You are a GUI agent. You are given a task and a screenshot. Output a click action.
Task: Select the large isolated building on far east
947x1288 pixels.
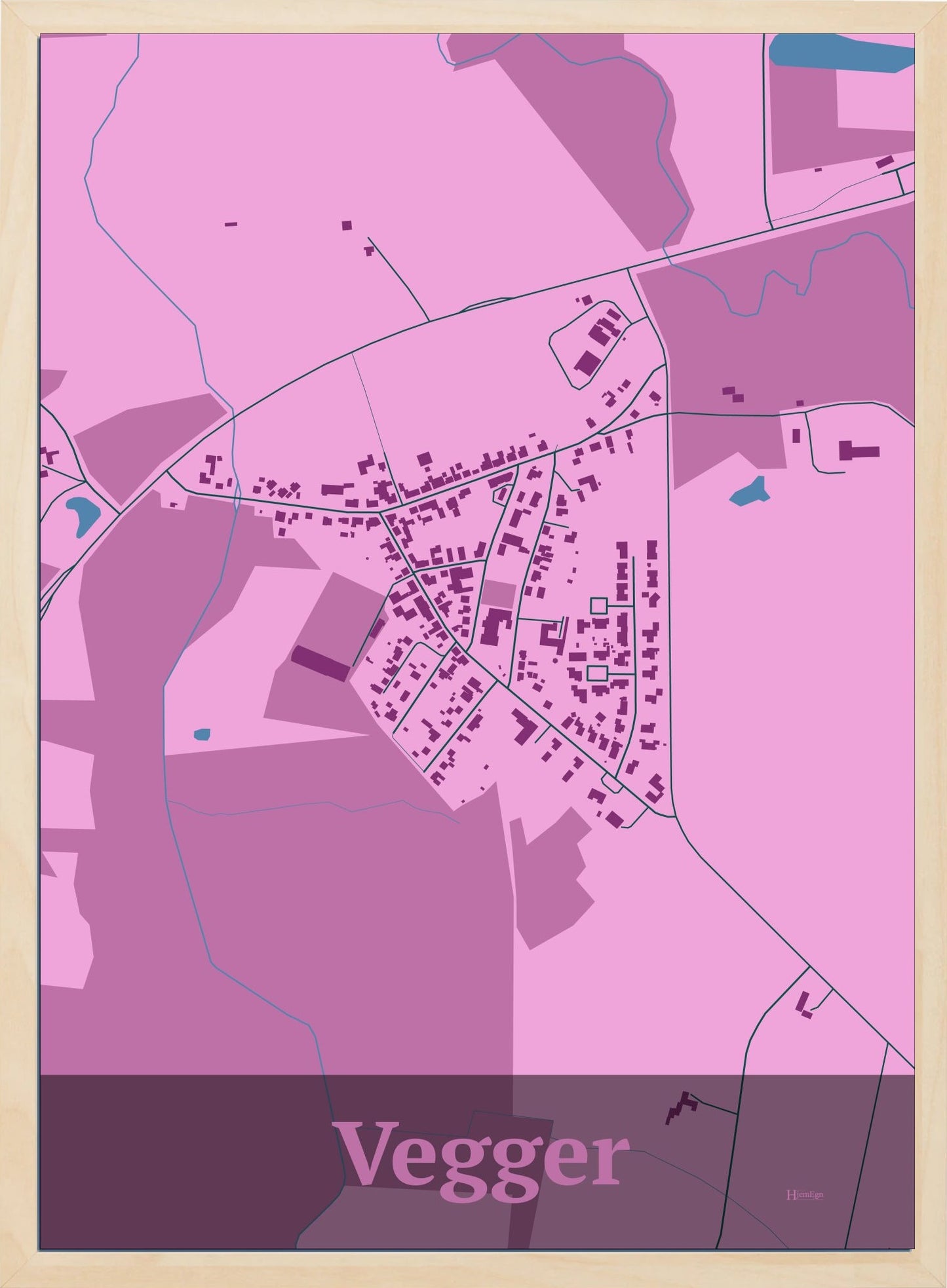pyautogui.click(x=859, y=451)
